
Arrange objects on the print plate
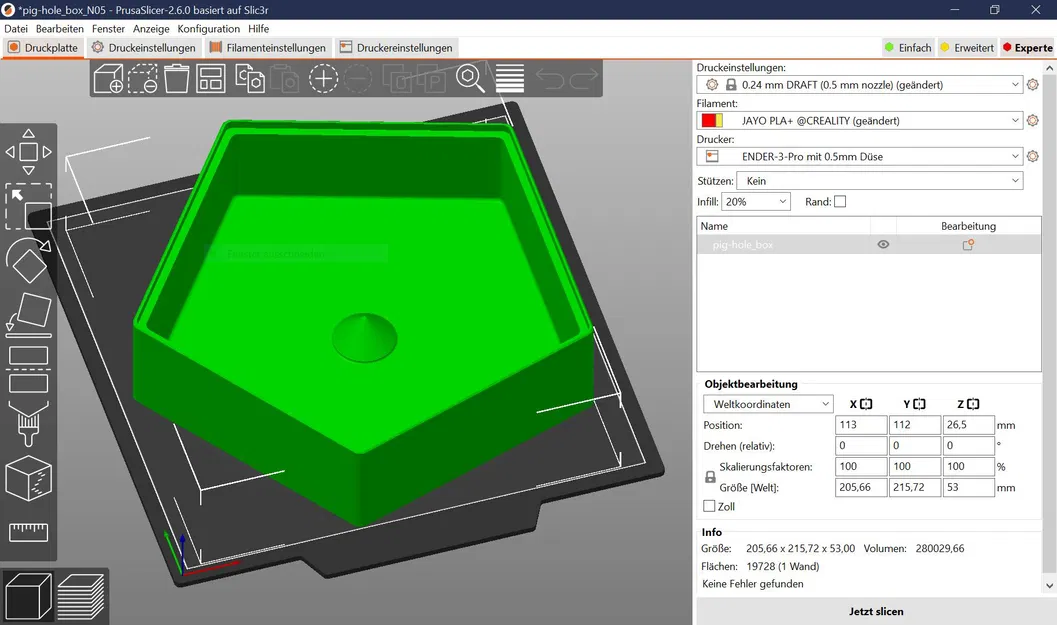pos(211,80)
